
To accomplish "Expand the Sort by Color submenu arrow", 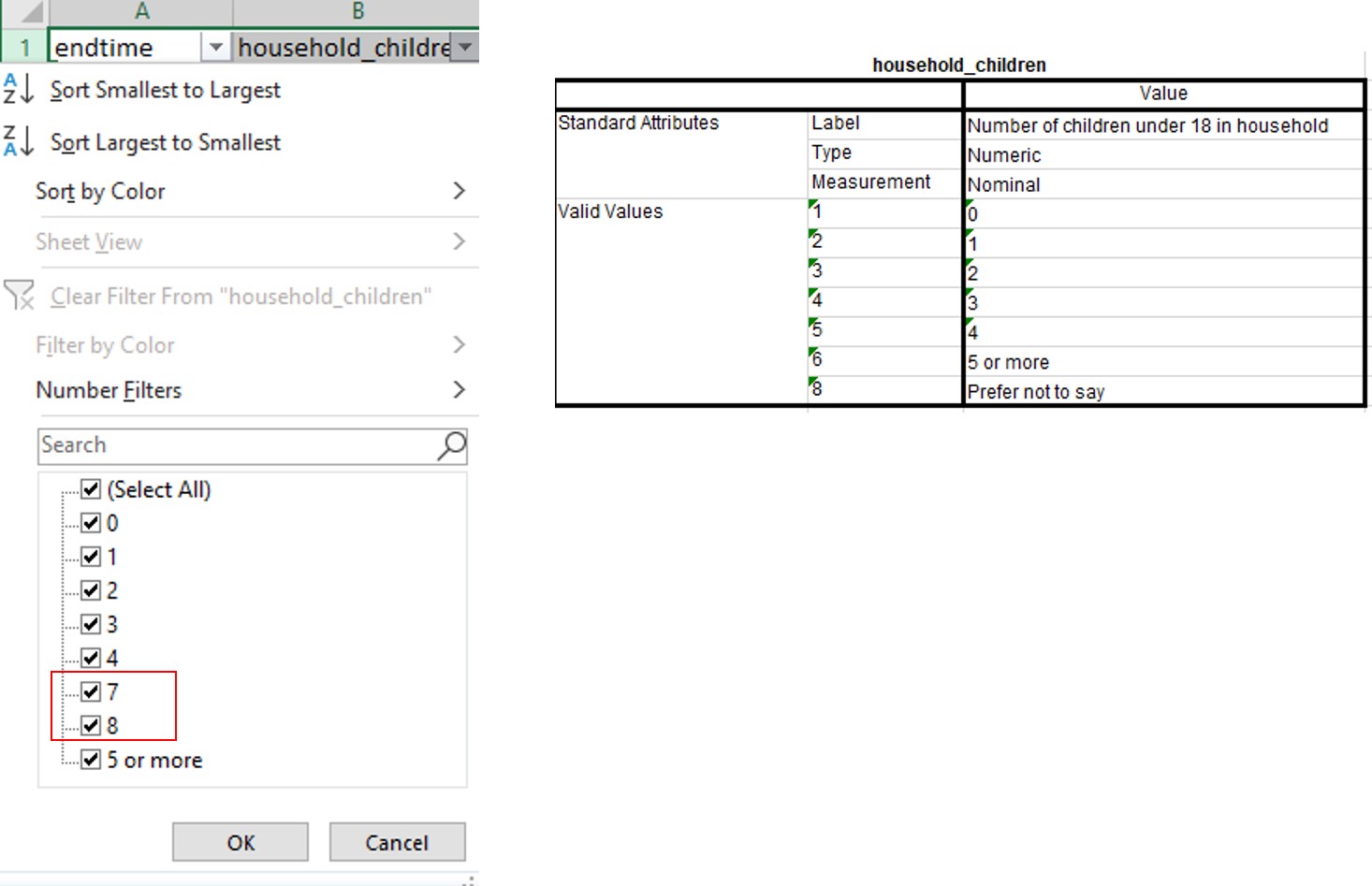I will [459, 191].
